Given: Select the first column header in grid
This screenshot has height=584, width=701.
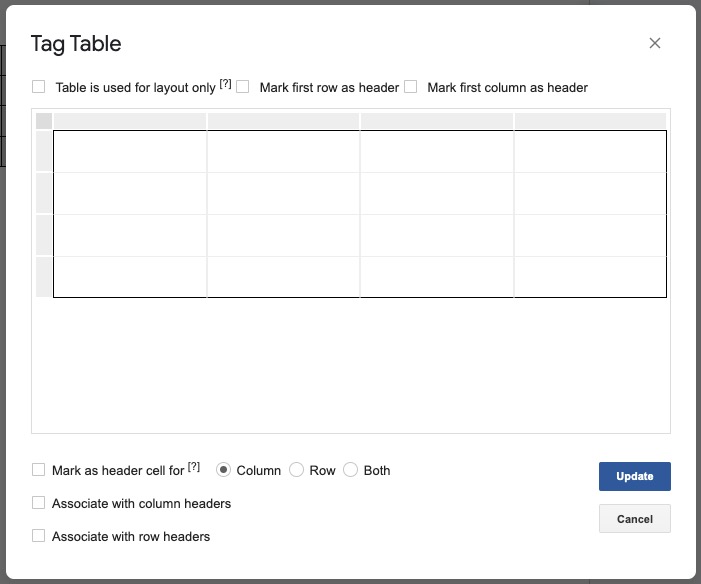Looking at the screenshot, I should (x=130, y=121).
